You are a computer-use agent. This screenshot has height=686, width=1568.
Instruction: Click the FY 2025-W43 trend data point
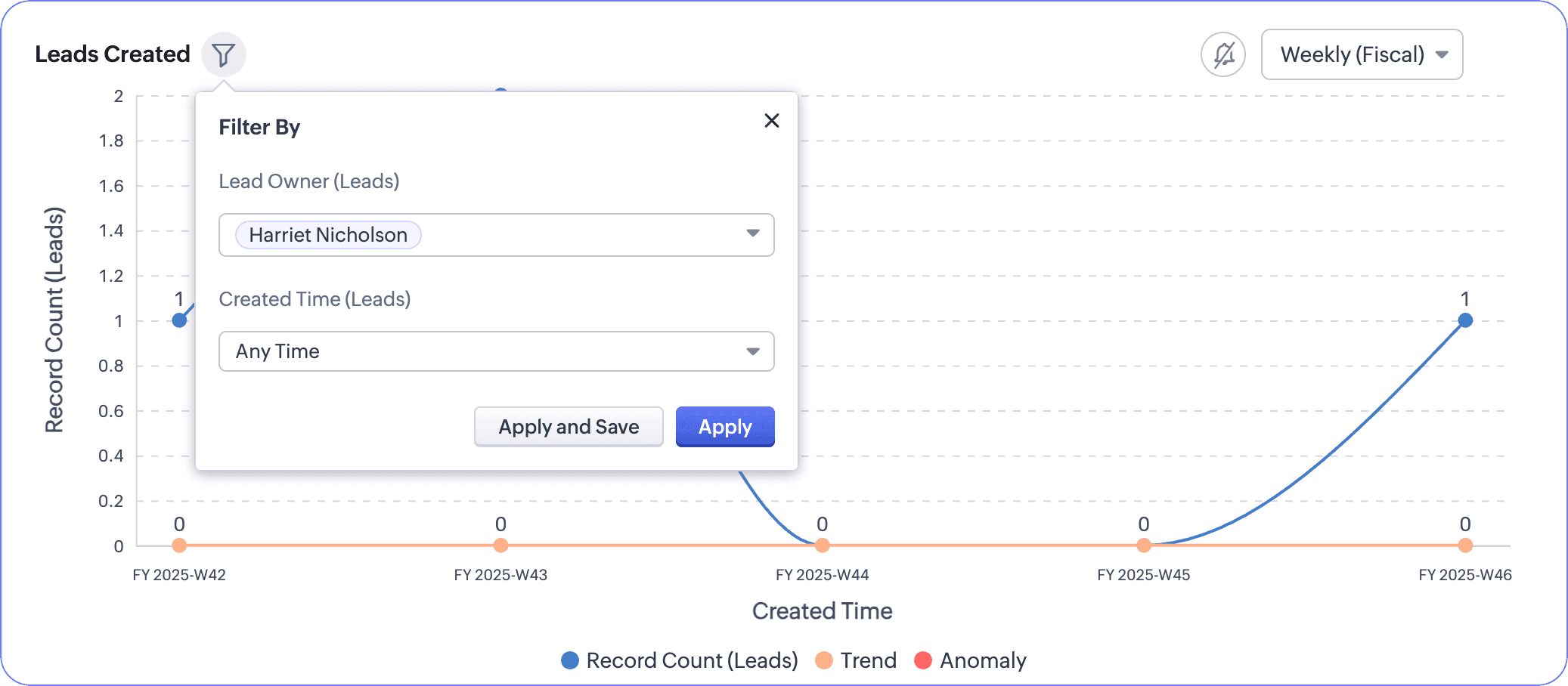[x=500, y=545]
